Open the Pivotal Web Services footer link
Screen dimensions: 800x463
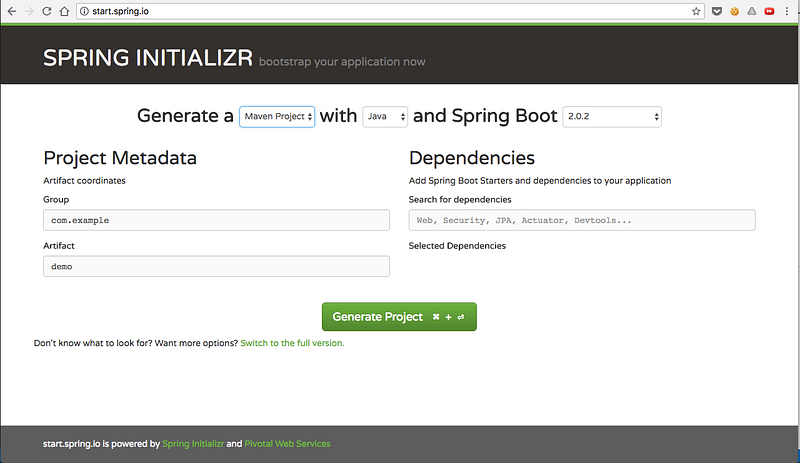(x=287, y=444)
